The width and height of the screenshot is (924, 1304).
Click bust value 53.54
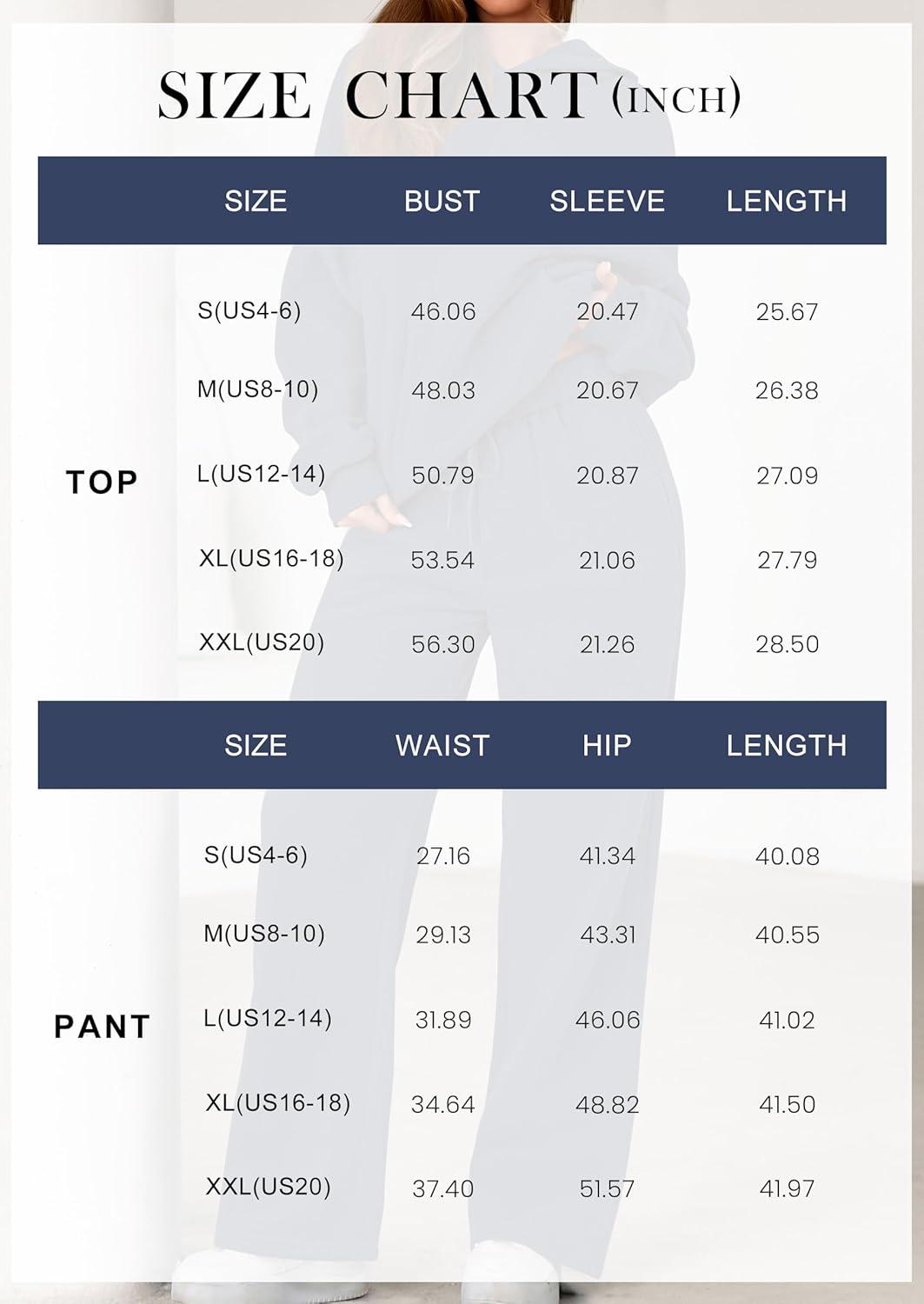[442, 560]
